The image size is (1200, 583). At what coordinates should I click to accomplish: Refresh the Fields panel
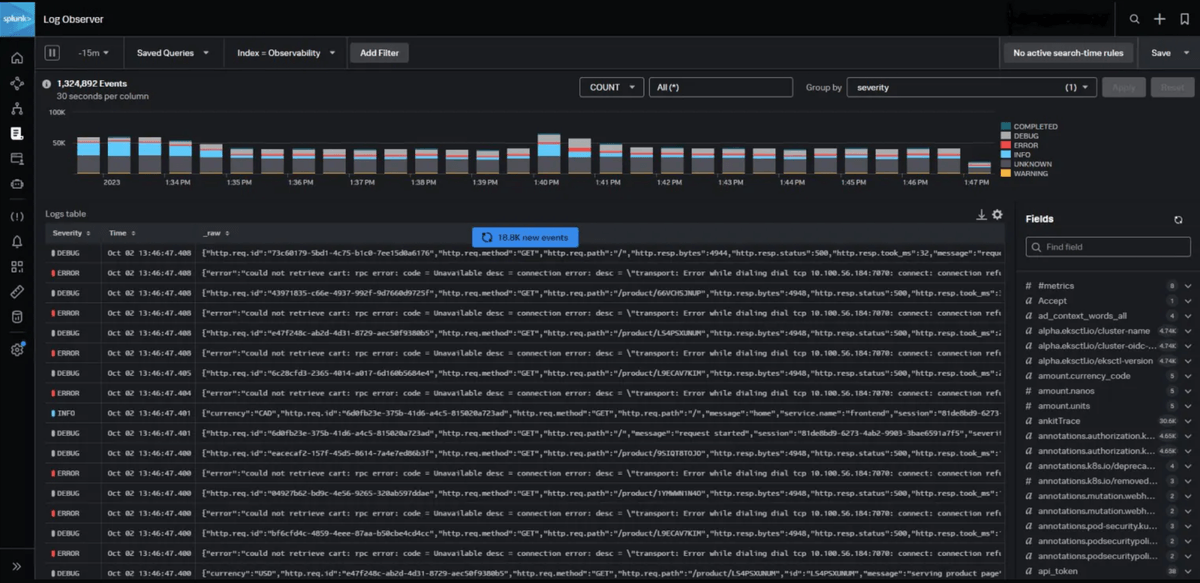pos(1179,219)
